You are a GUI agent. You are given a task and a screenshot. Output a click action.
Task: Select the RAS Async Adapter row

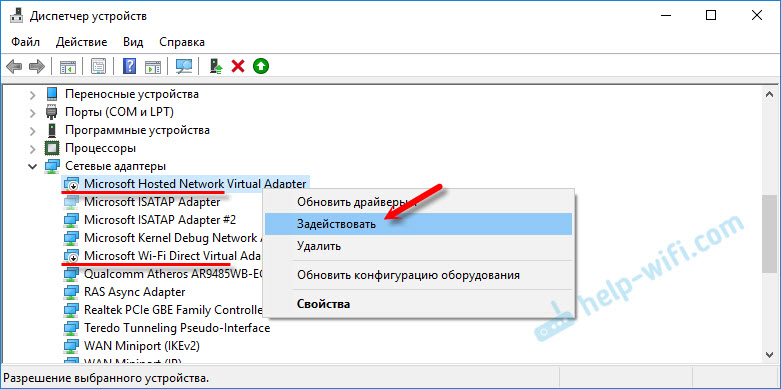pyautogui.click(x=134, y=292)
